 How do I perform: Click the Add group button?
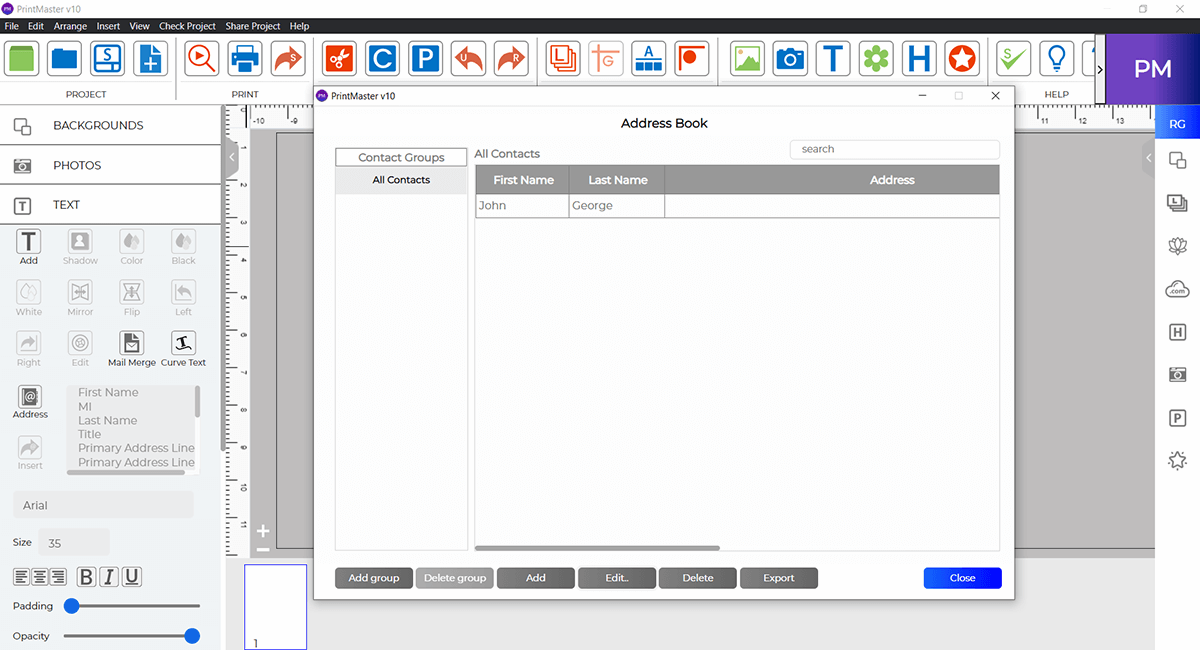coord(373,577)
